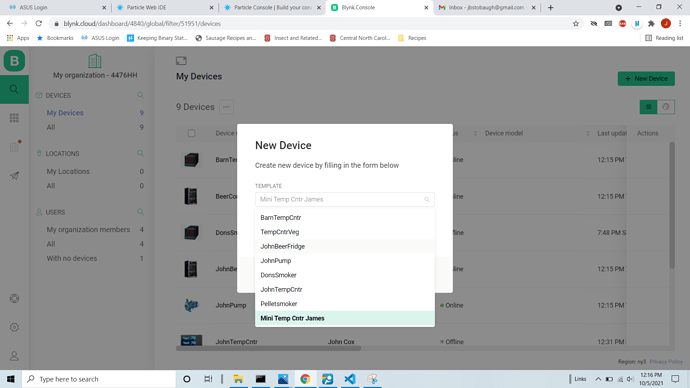Open the user profile icon in the sidebar
690x388 pixels.
point(14,356)
